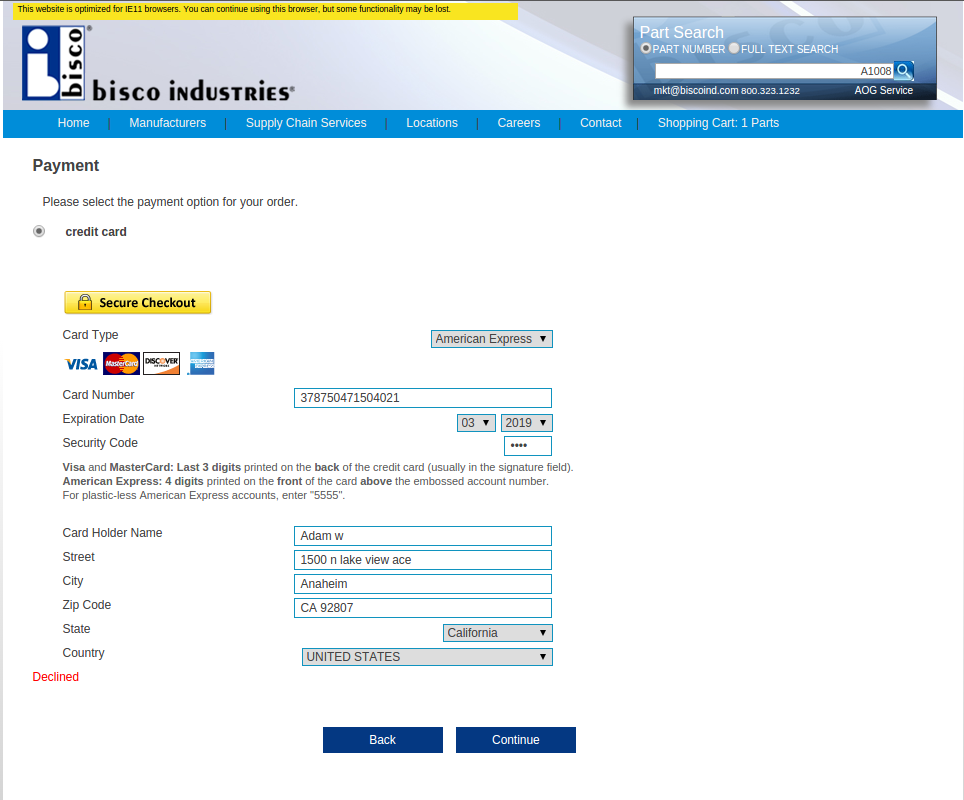
Task: Click the 'credit card' label text
Action: point(96,232)
